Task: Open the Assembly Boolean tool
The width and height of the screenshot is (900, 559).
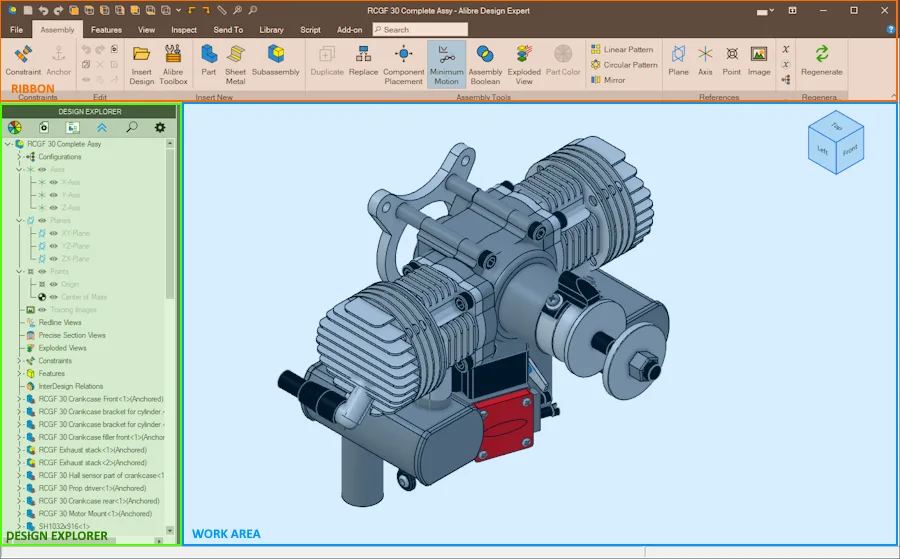Action: [485, 65]
